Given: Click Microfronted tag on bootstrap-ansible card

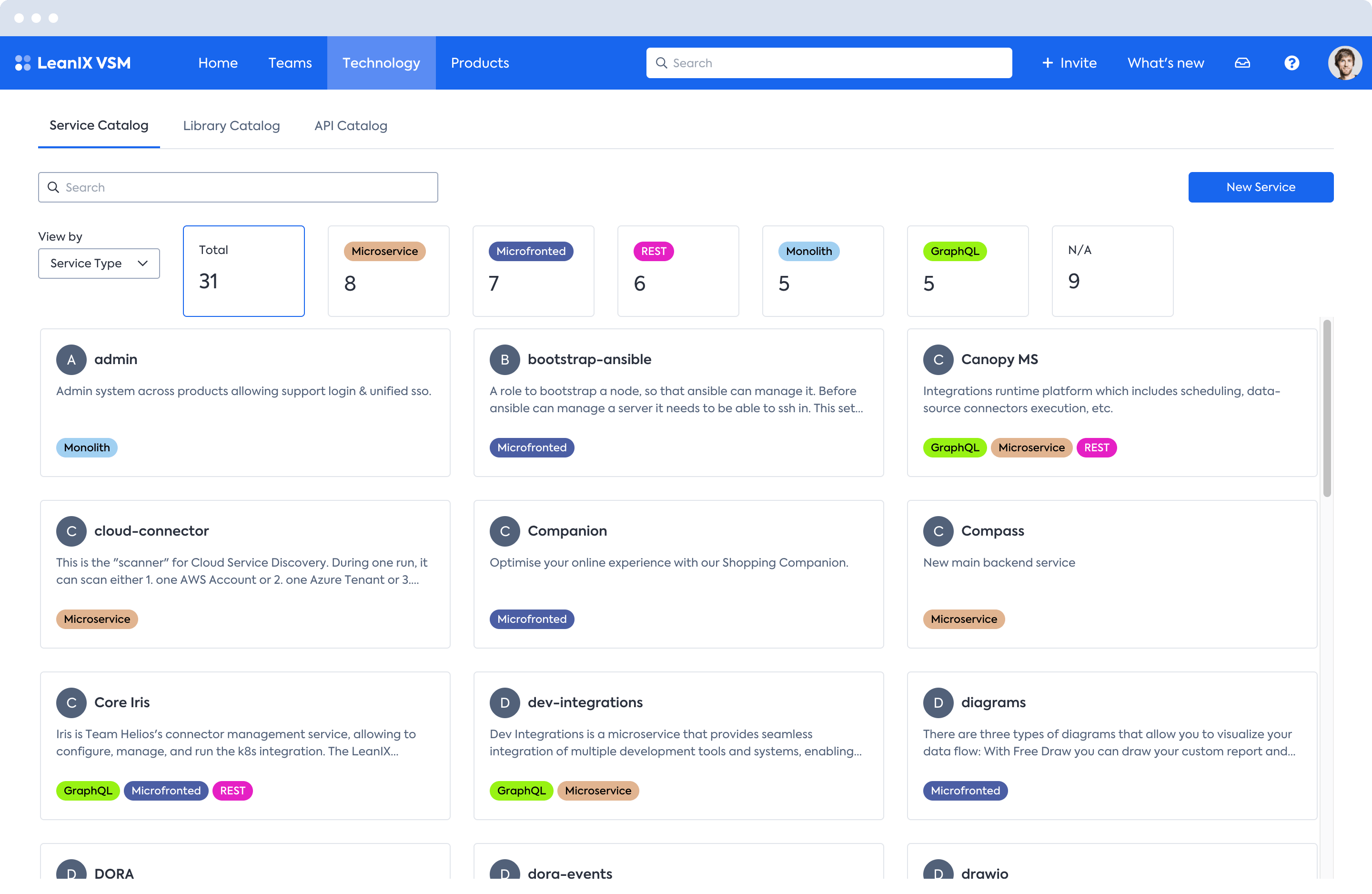Looking at the screenshot, I should (532, 448).
